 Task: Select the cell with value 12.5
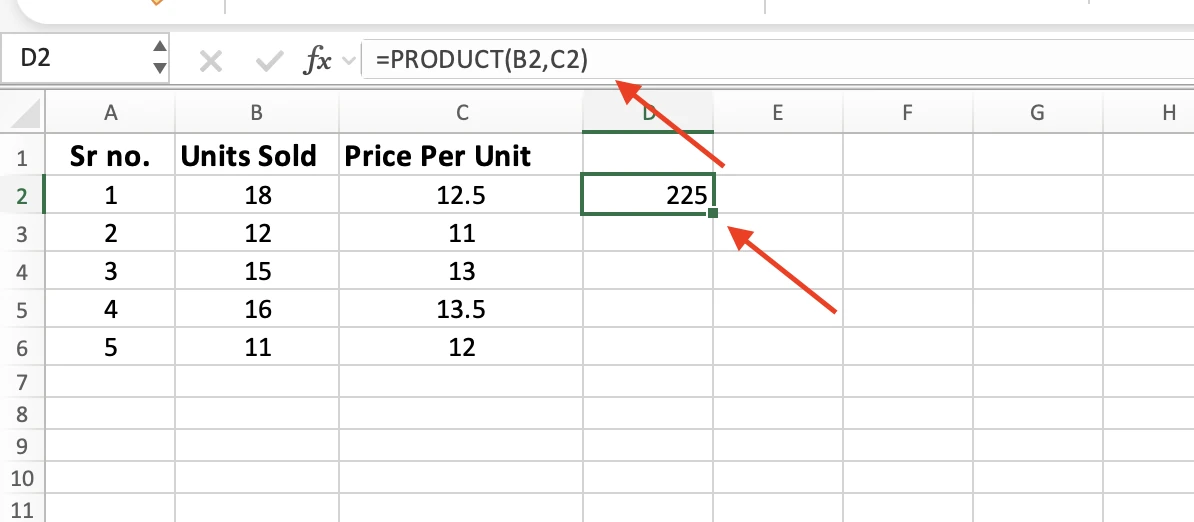point(461,196)
